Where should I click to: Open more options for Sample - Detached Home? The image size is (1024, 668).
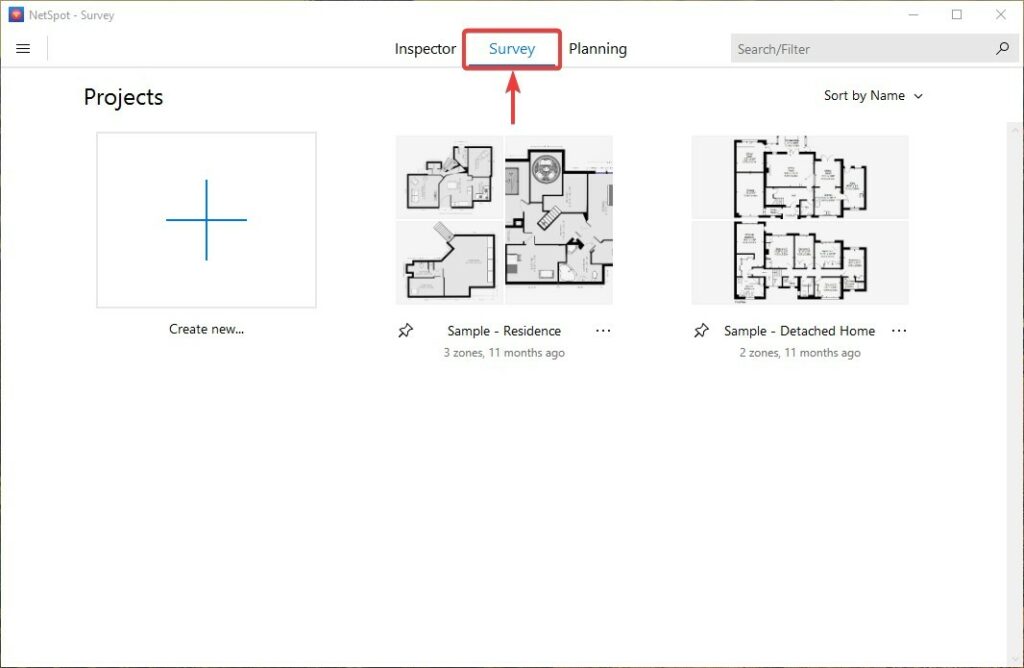pyautogui.click(x=899, y=330)
